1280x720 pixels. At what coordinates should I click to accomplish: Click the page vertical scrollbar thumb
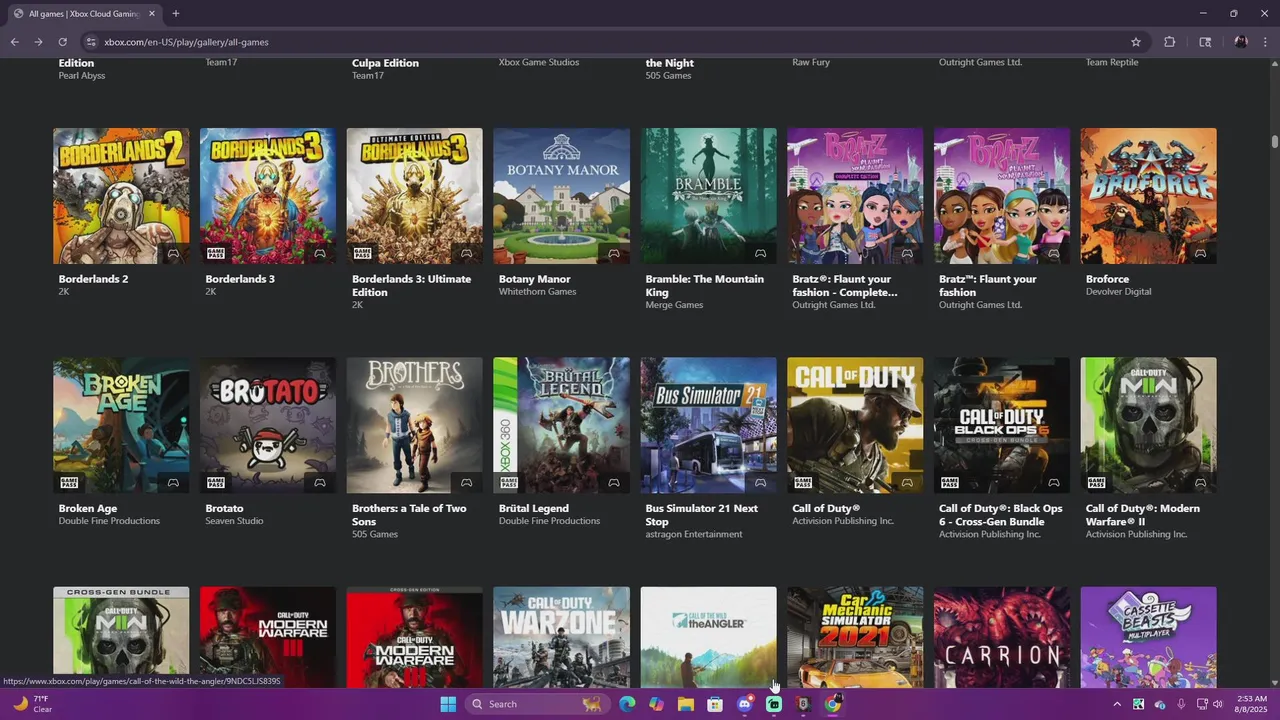(x=1275, y=142)
